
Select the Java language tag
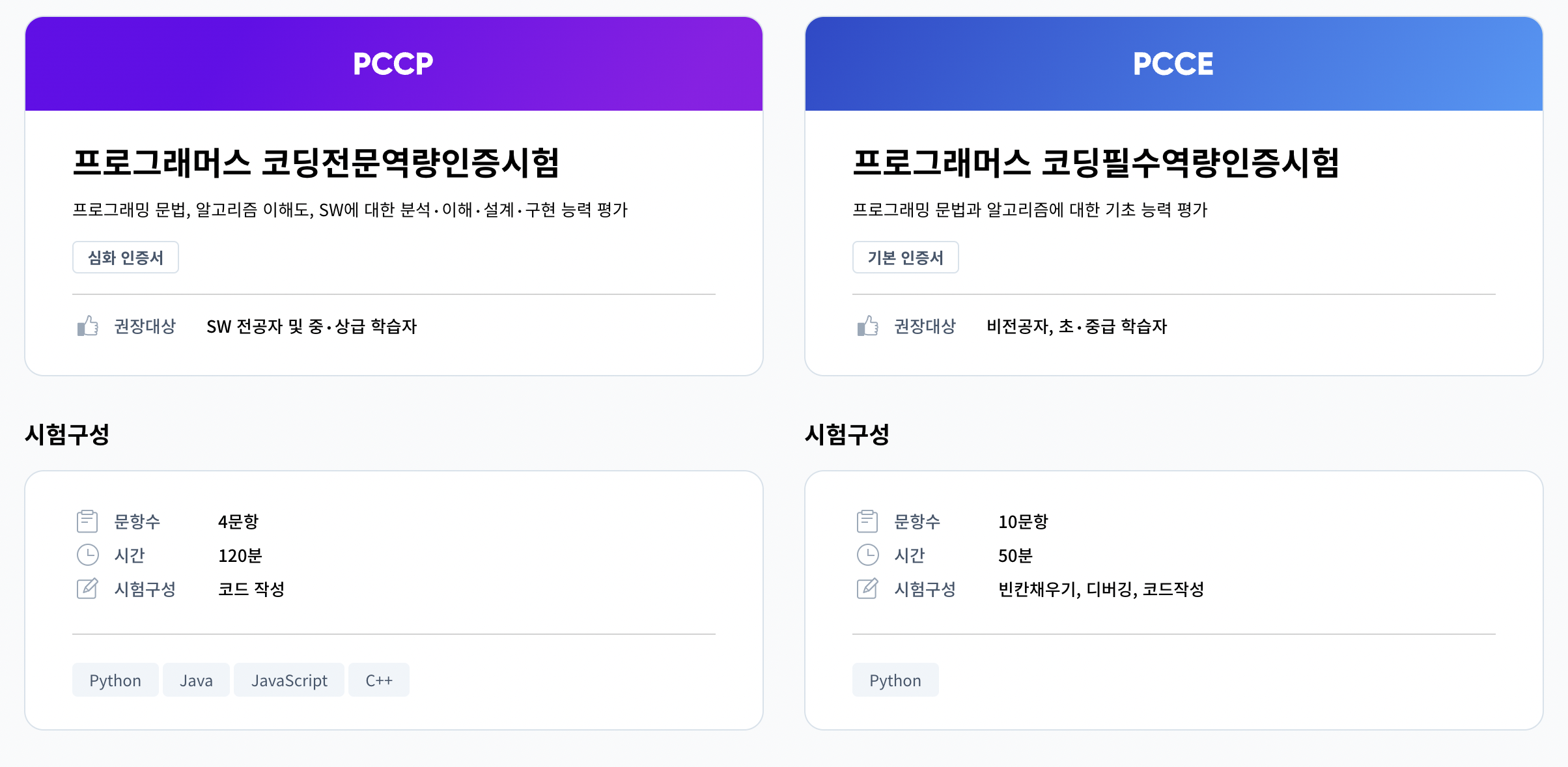point(196,680)
